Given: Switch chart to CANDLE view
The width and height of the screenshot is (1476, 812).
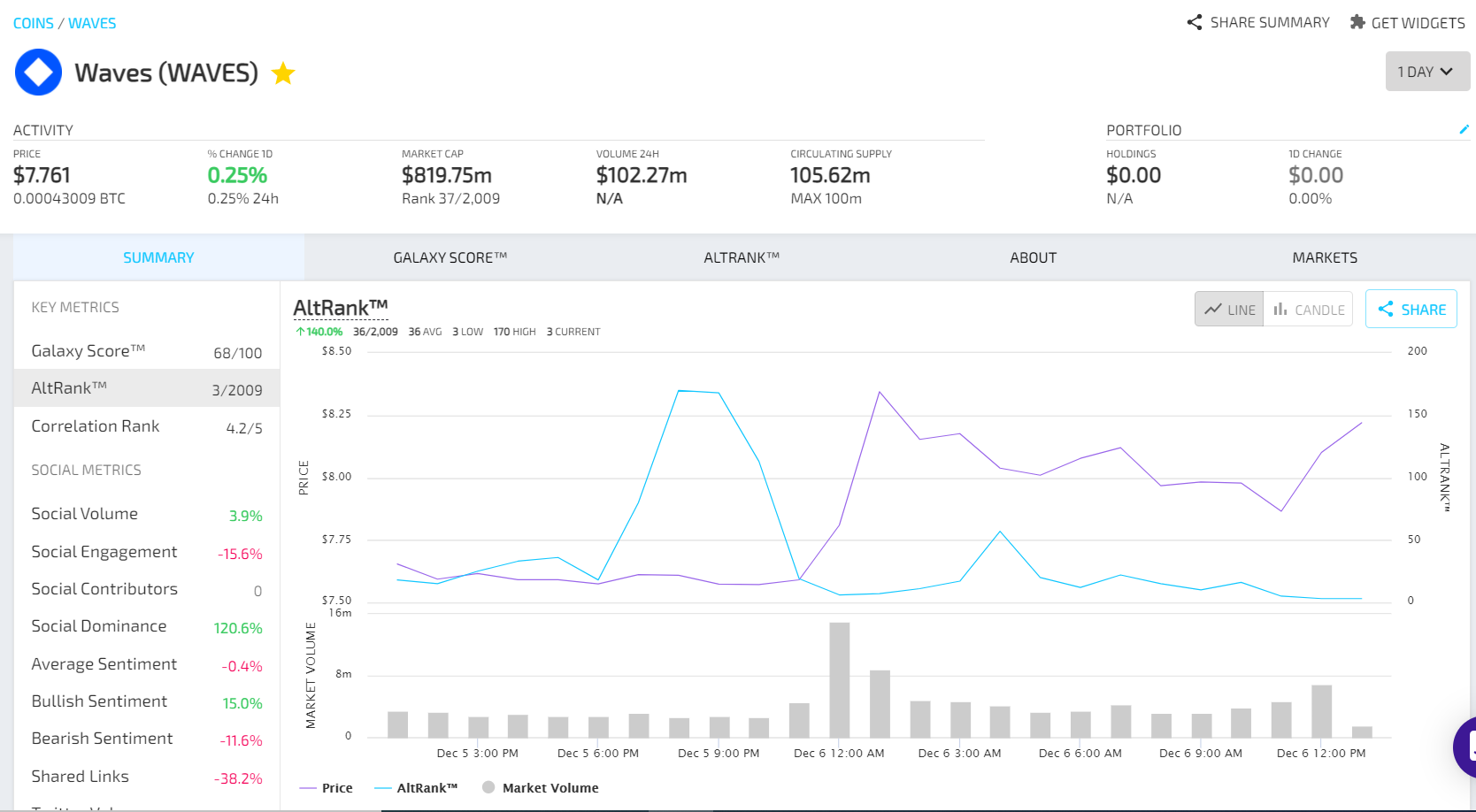Looking at the screenshot, I should (x=1308, y=310).
